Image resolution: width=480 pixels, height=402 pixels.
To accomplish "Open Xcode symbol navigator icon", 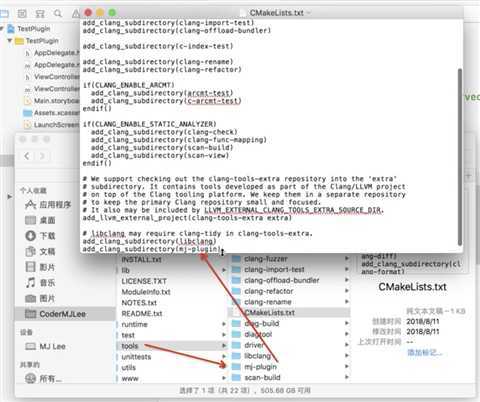I will 40,14.
